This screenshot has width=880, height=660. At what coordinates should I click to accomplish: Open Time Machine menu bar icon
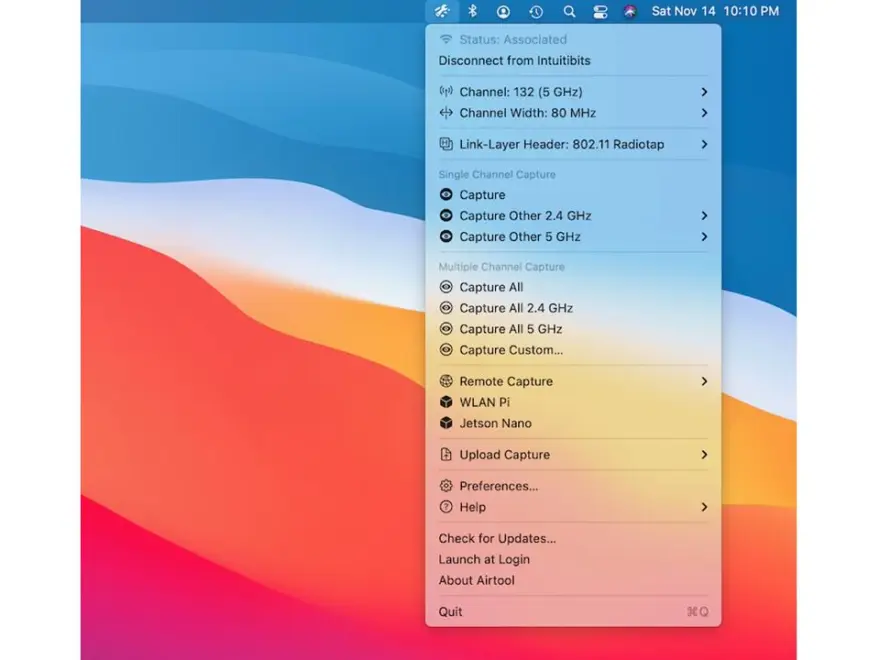(x=536, y=12)
